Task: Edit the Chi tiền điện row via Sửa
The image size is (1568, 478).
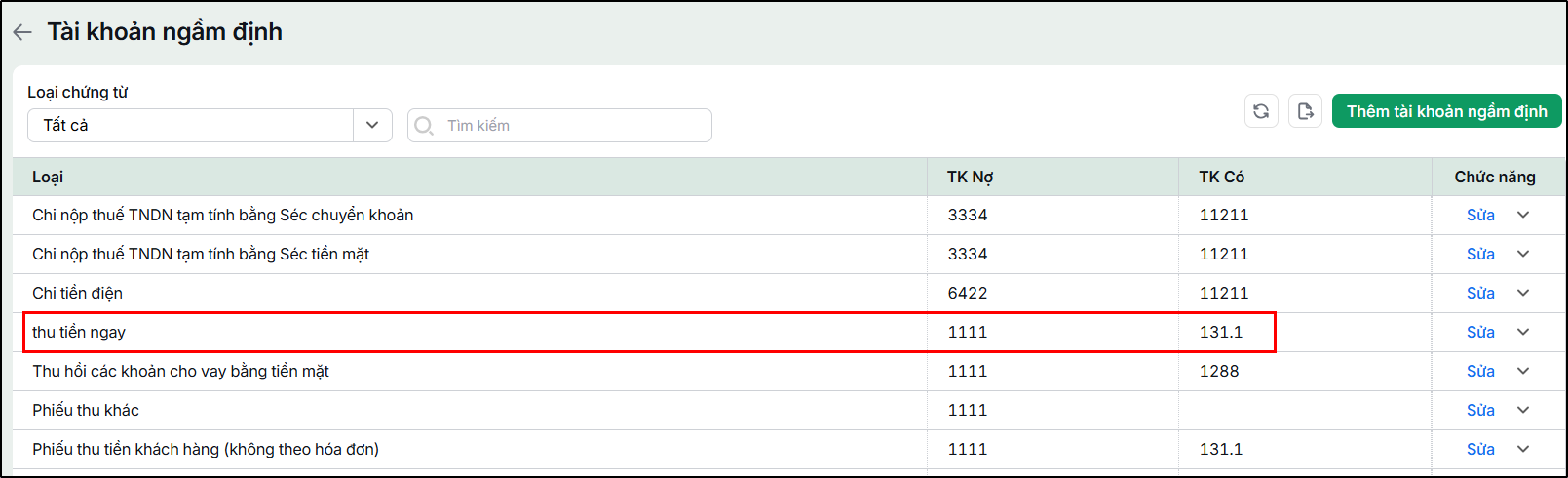Action: 1480,293
